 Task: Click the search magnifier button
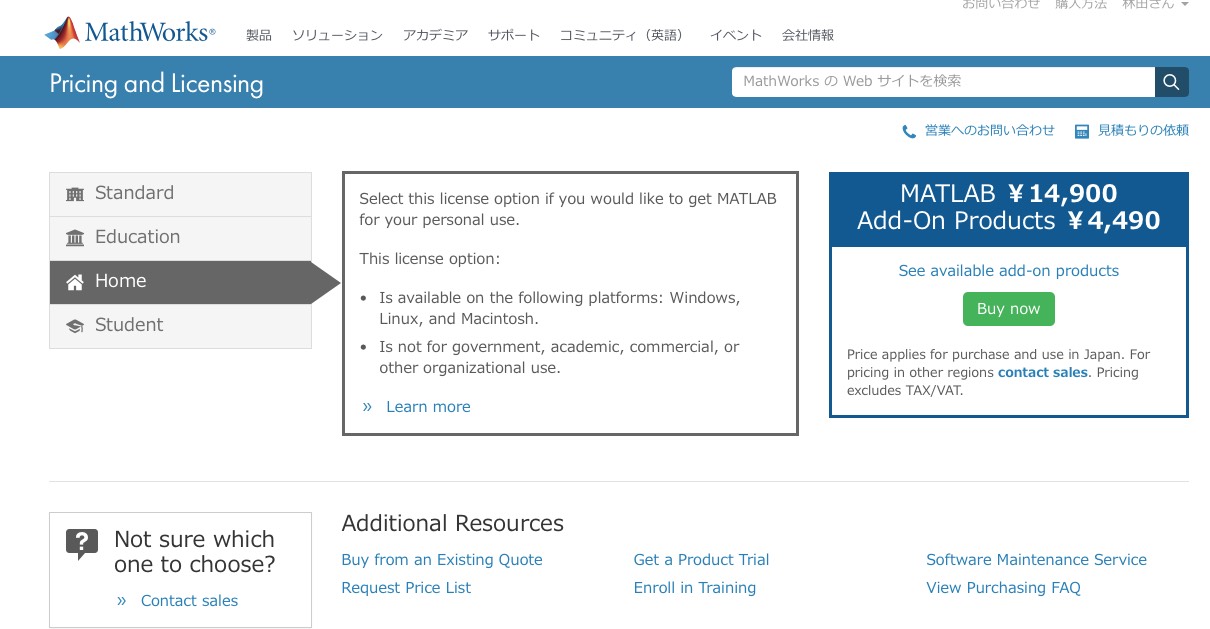coord(1172,82)
